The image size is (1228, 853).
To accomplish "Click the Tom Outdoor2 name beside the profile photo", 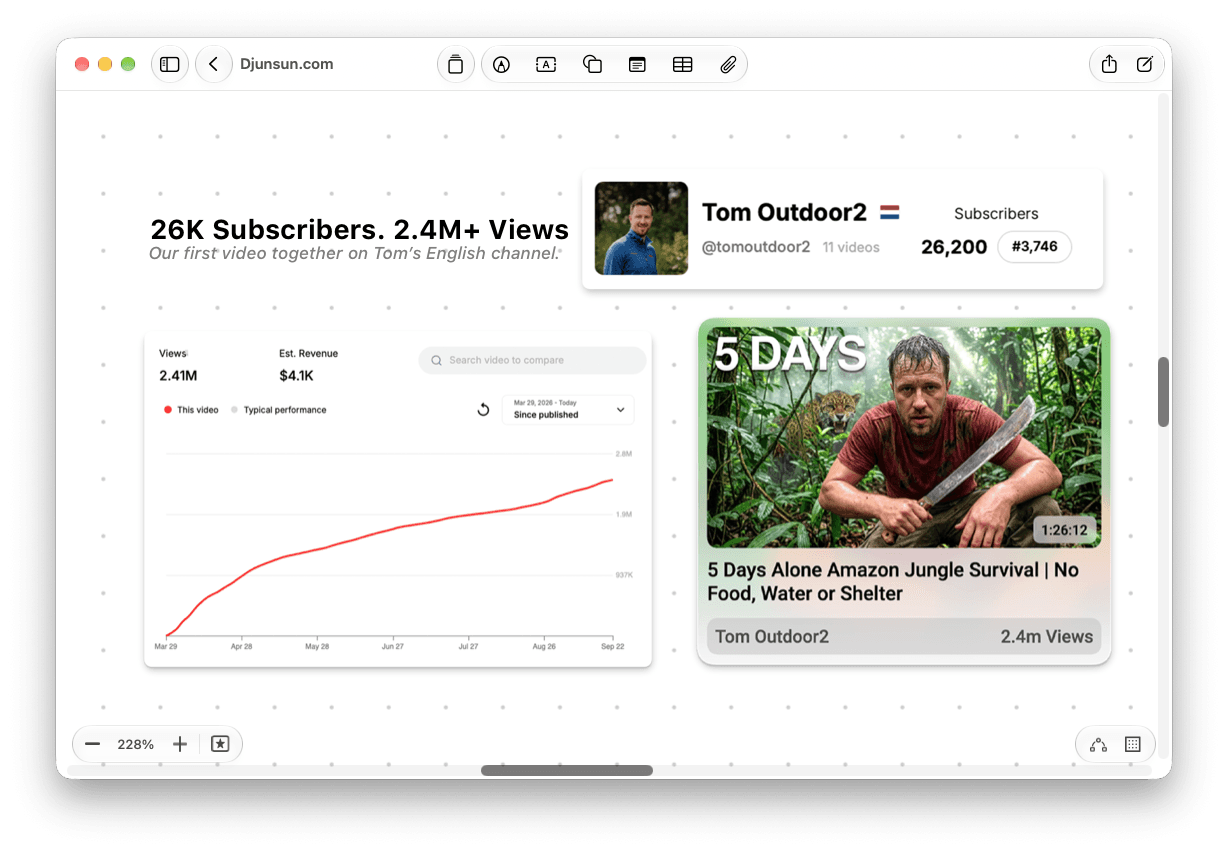I will 784,212.
